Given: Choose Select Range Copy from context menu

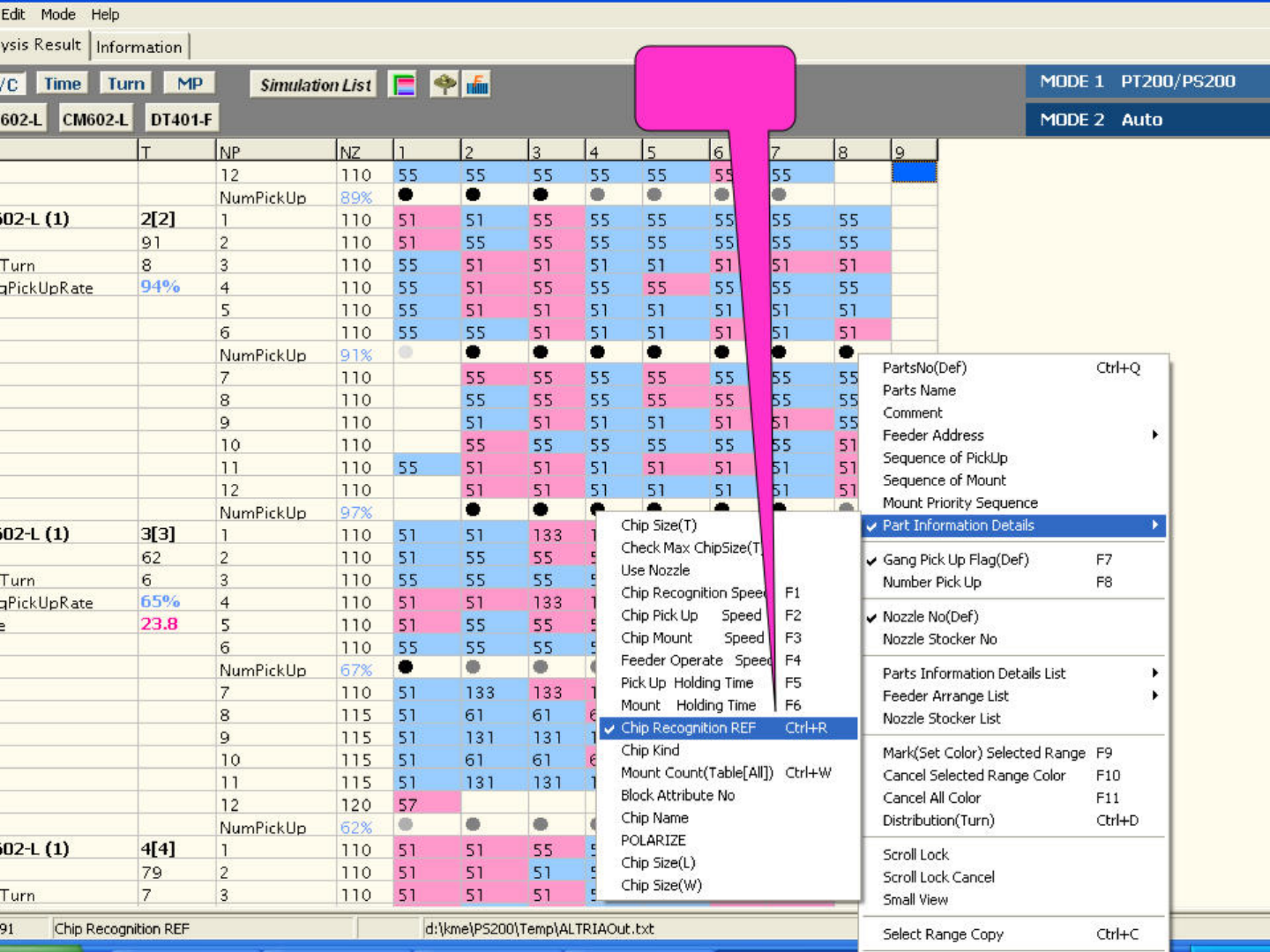Looking at the screenshot, I should click(x=943, y=934).
